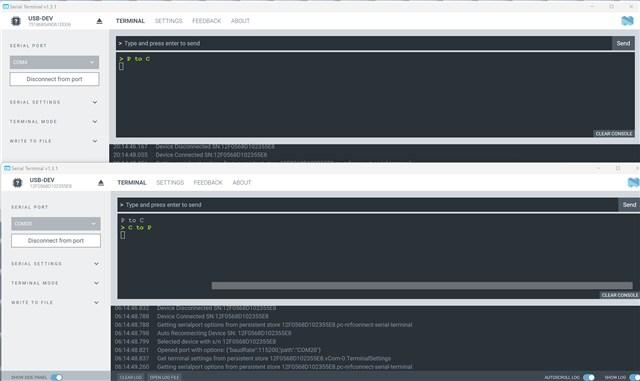Eject the device in the top Serial Terminal window
This screenshot has height=381, width=640.
click(99, 21)
